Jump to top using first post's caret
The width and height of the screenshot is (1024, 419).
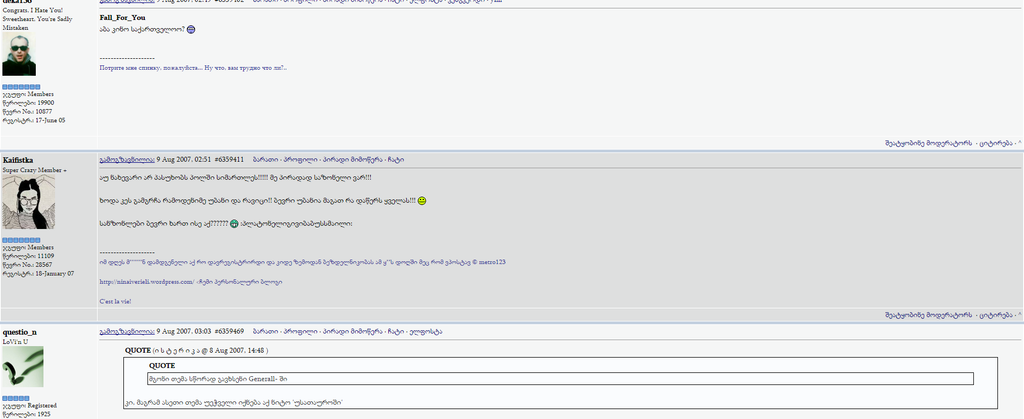pyautogui.click(x=1019, y=143)
